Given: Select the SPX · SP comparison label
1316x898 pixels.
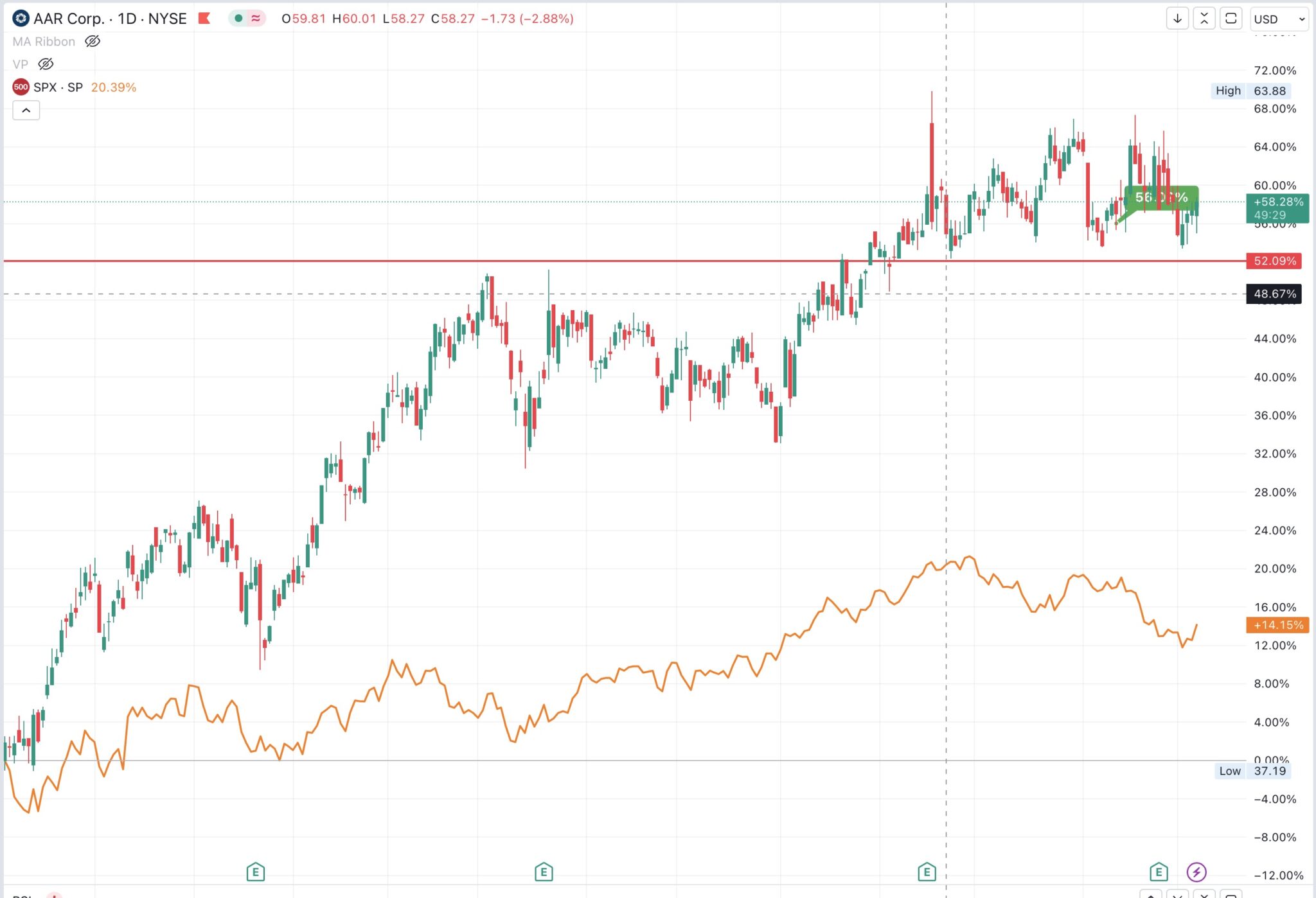Looking at the screenshot, I should pos(58,87).
